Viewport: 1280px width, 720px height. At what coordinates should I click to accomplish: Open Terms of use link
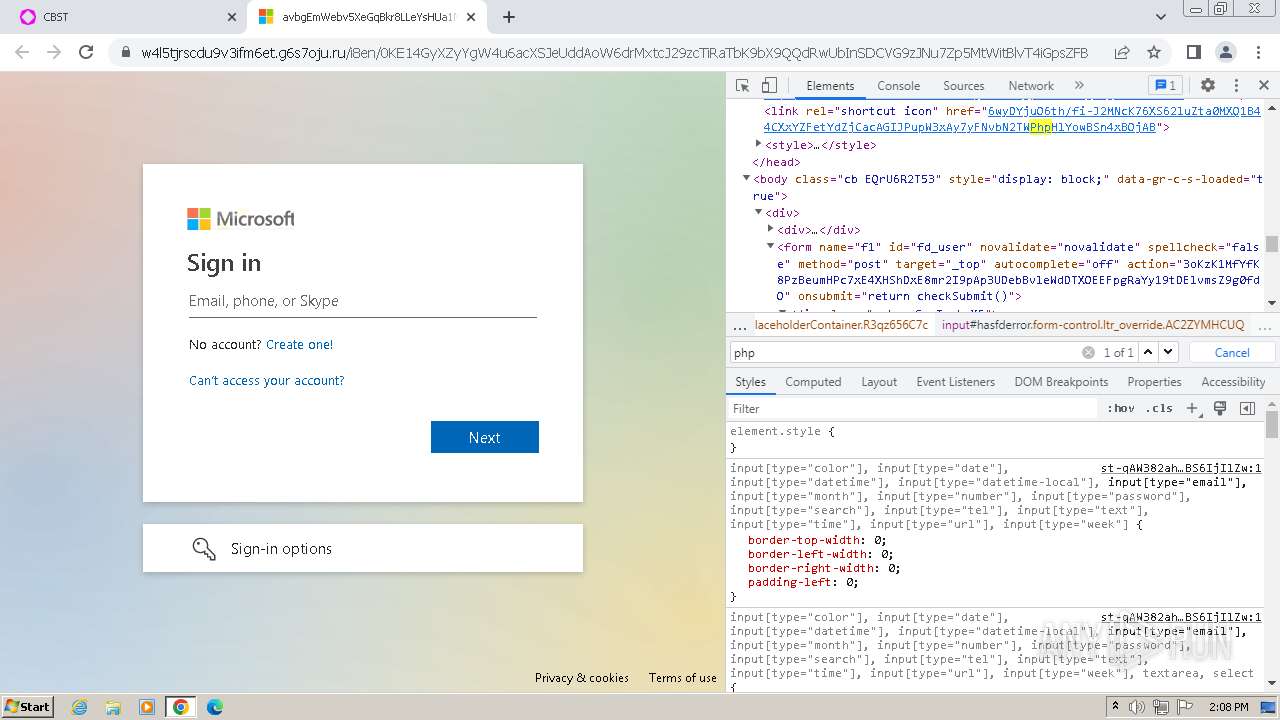pos(683,677)
